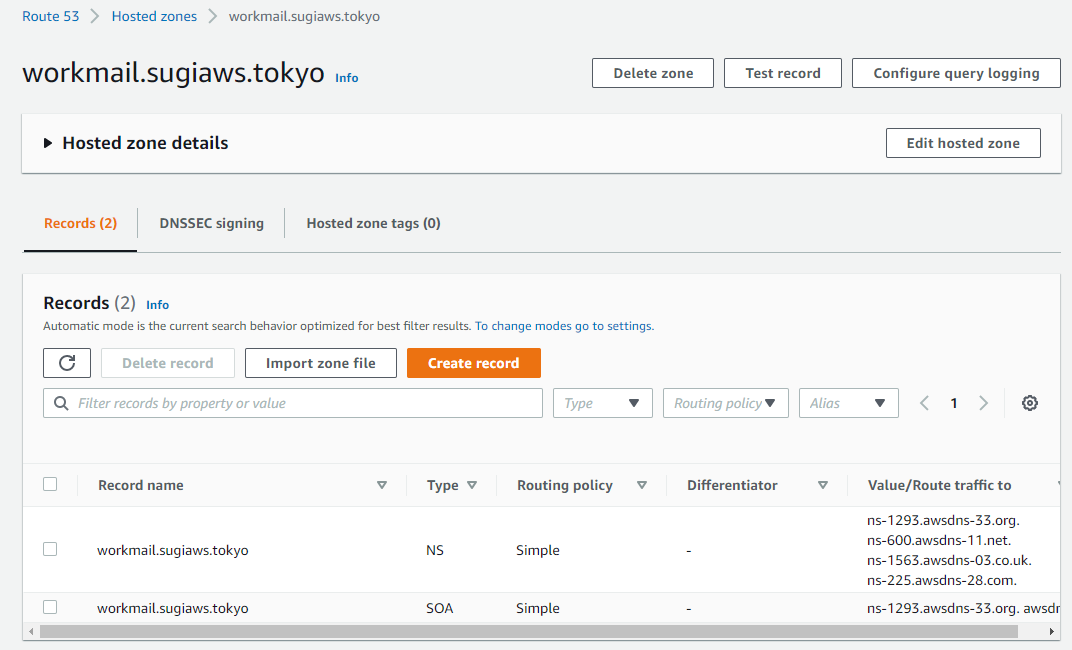The height and width of the screenshot is (650, 1072).
Task: Sort by Type column arrow
Action: (472, 485)
